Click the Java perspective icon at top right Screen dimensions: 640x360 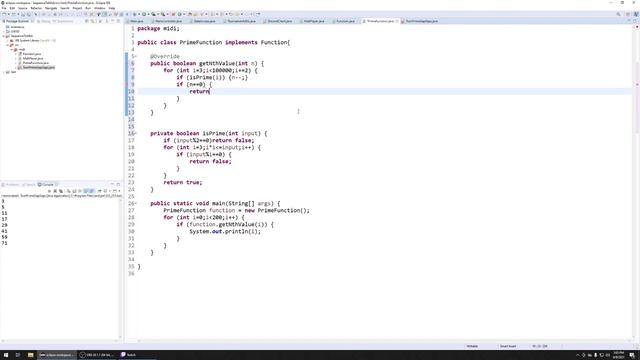click(636, 14)
